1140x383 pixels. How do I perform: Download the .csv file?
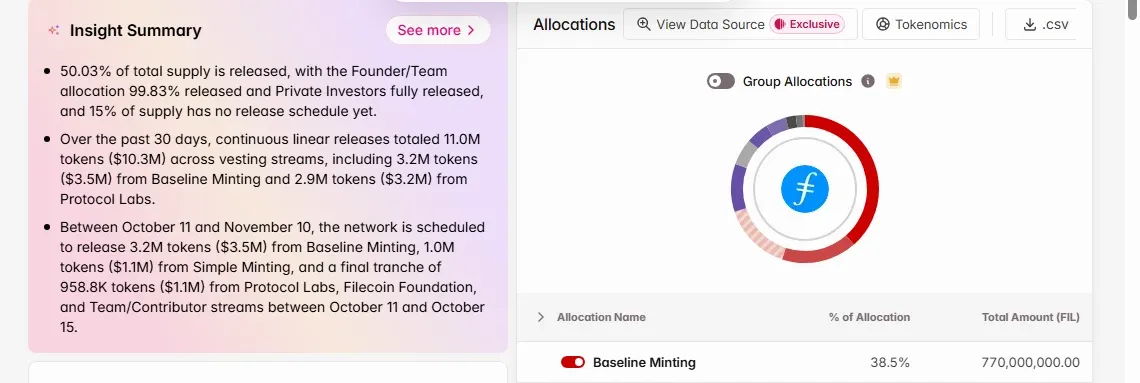tap(1040, 24)
